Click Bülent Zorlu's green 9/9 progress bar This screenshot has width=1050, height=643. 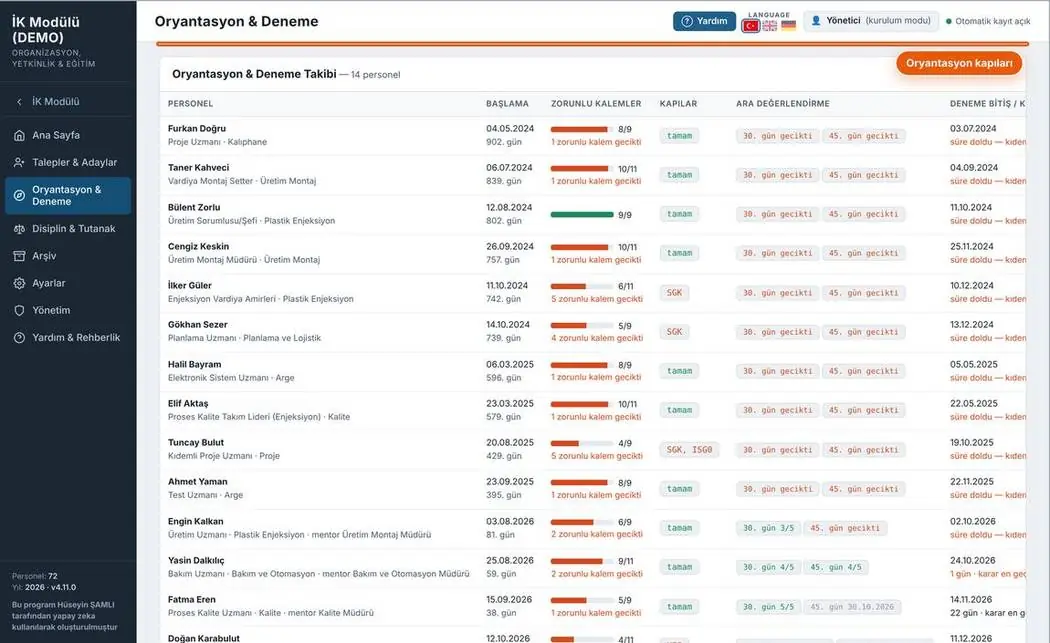pos(582,215)
